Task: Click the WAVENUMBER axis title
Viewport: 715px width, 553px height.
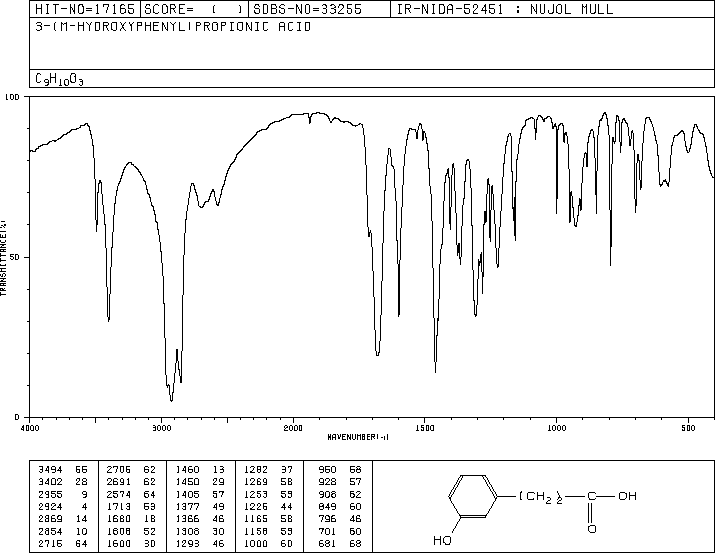Action: point(358,437)
